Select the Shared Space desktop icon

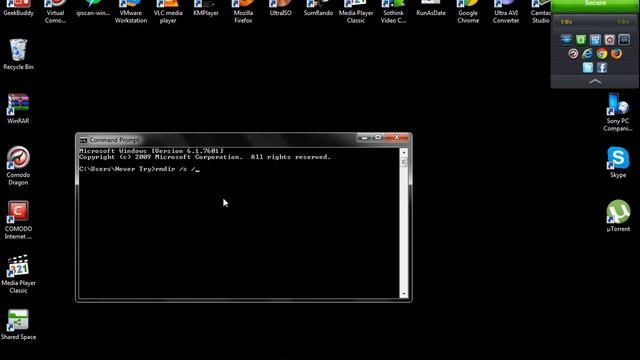pos(18,325)
